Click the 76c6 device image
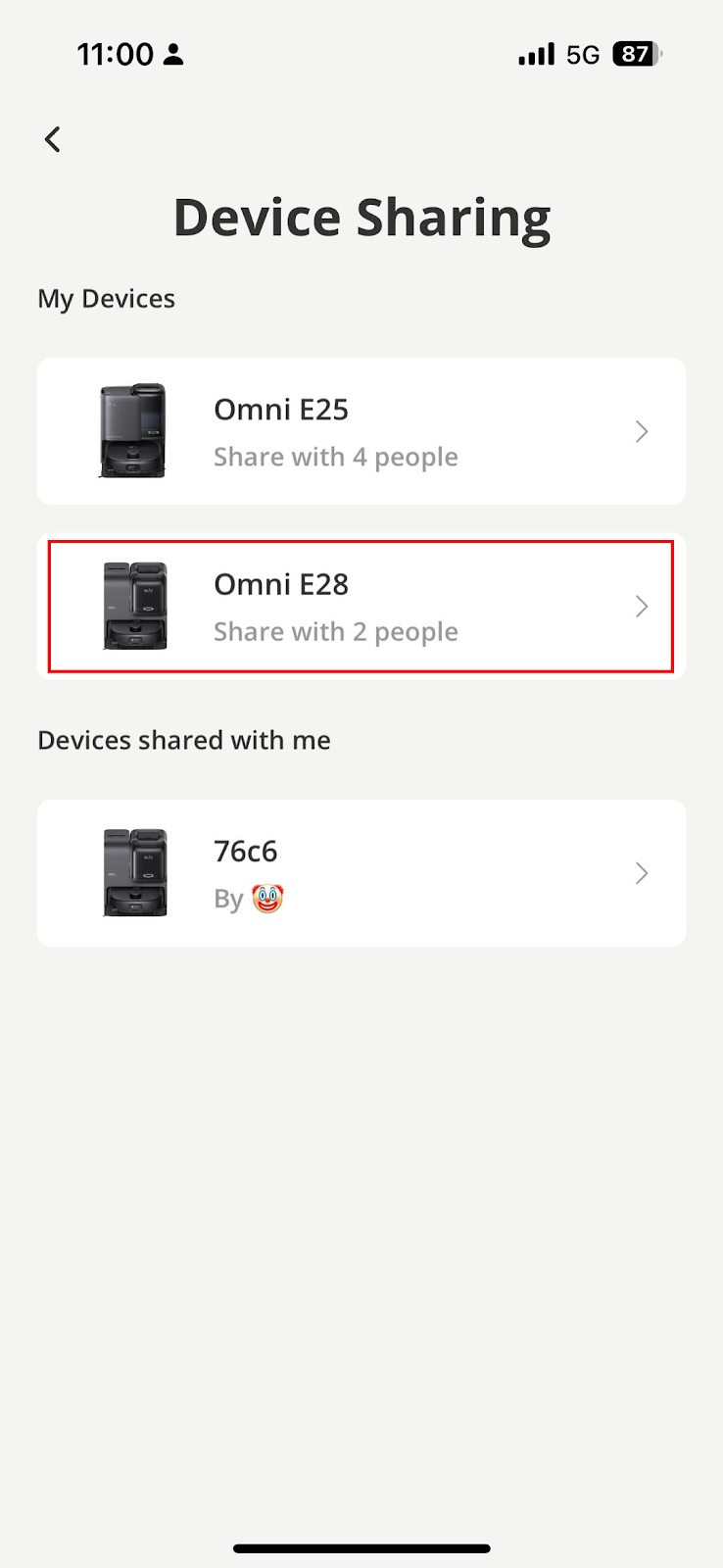This screenshot has width=723, height=1568. (x=135, y=872)
